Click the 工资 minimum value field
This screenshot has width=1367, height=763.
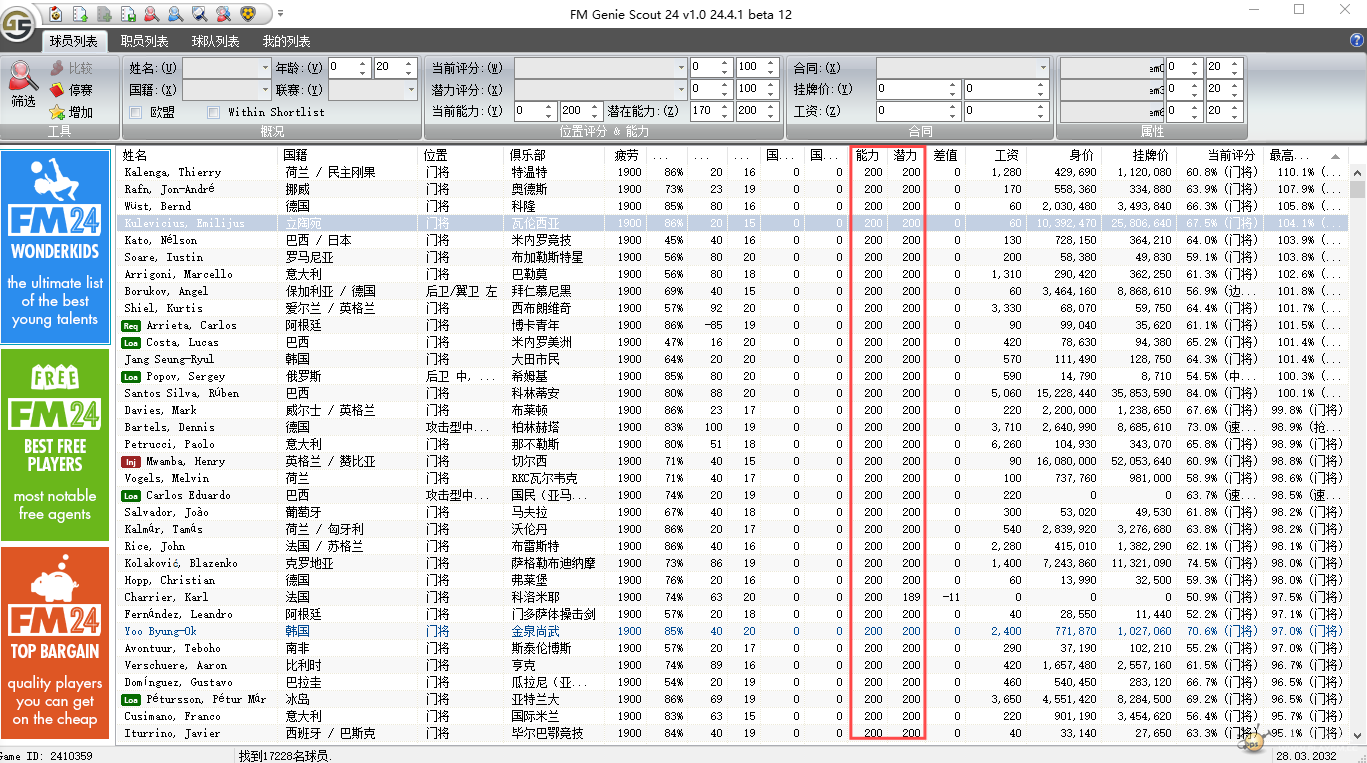click(918, 111)
